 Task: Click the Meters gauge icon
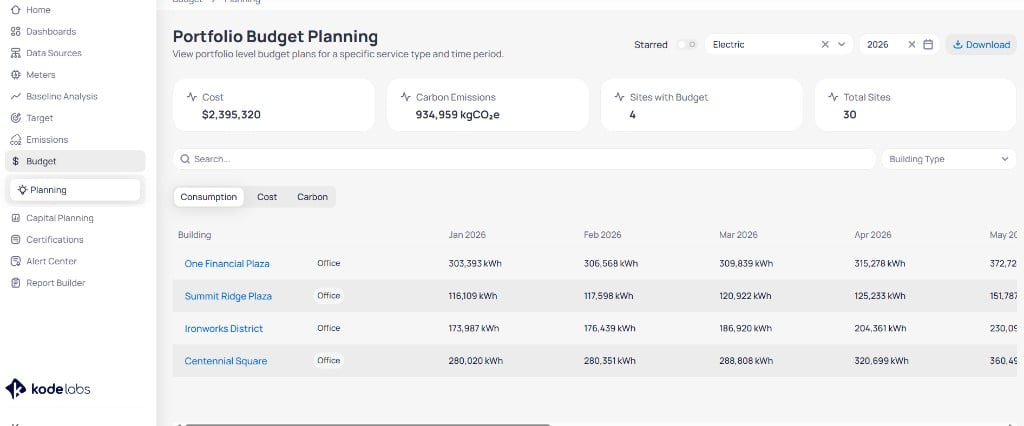pyautogui.click(x=16, y=74)
